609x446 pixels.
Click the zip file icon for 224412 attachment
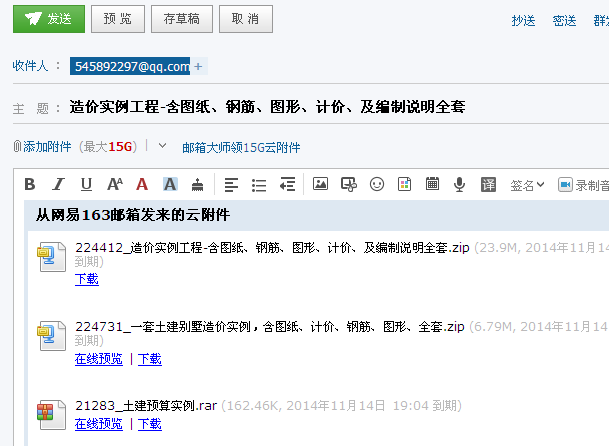click(x=51, y=256)
